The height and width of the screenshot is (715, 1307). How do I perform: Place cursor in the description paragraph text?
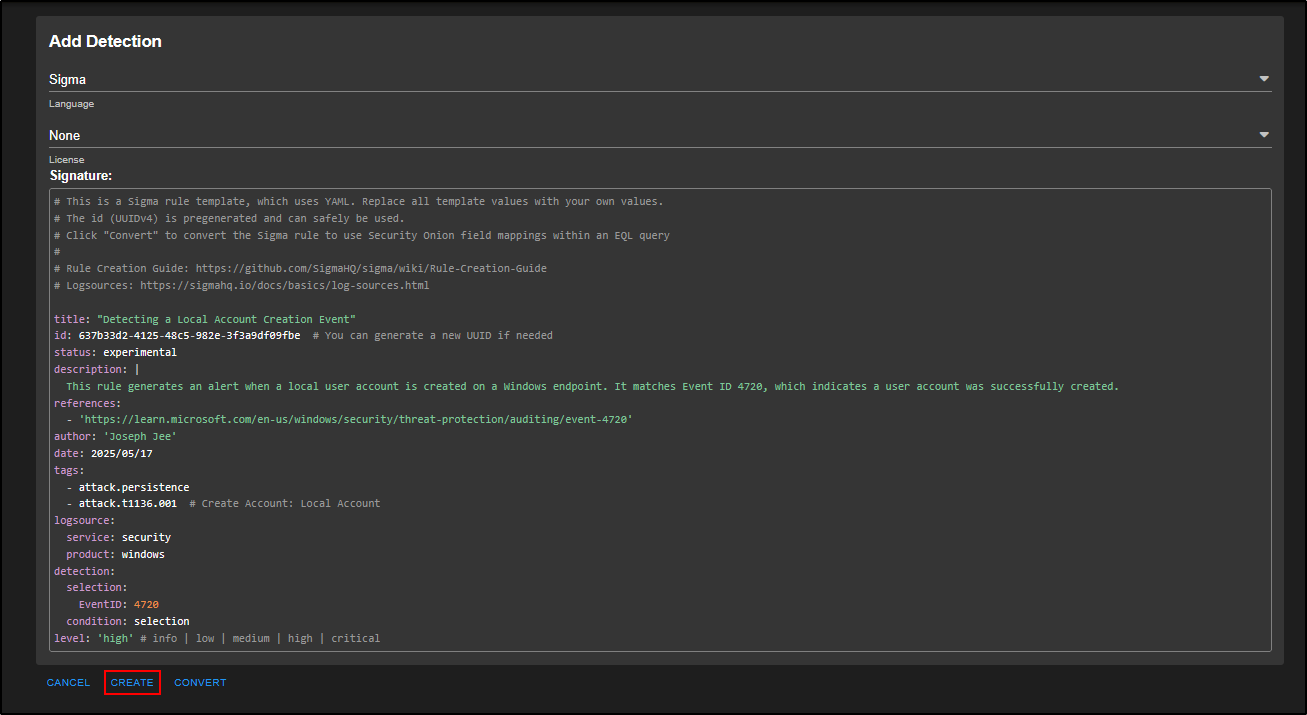(x=590, y=386)
